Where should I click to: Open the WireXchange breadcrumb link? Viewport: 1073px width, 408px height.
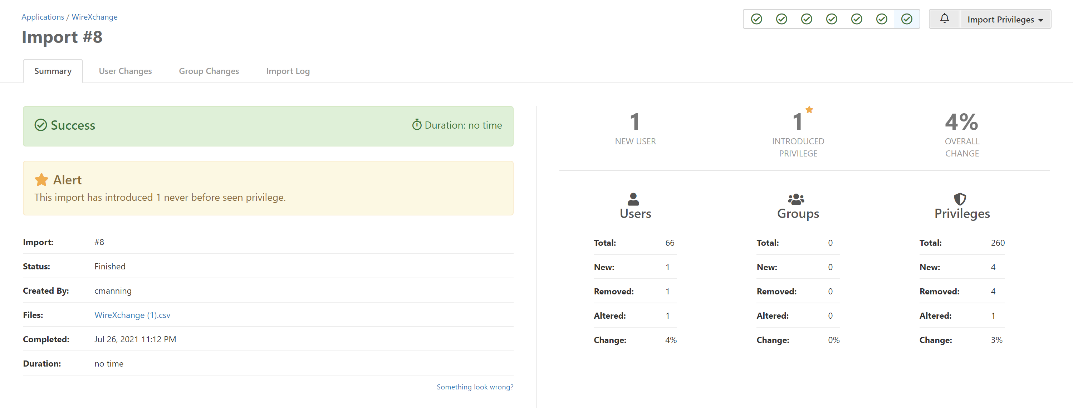[94, 17]
